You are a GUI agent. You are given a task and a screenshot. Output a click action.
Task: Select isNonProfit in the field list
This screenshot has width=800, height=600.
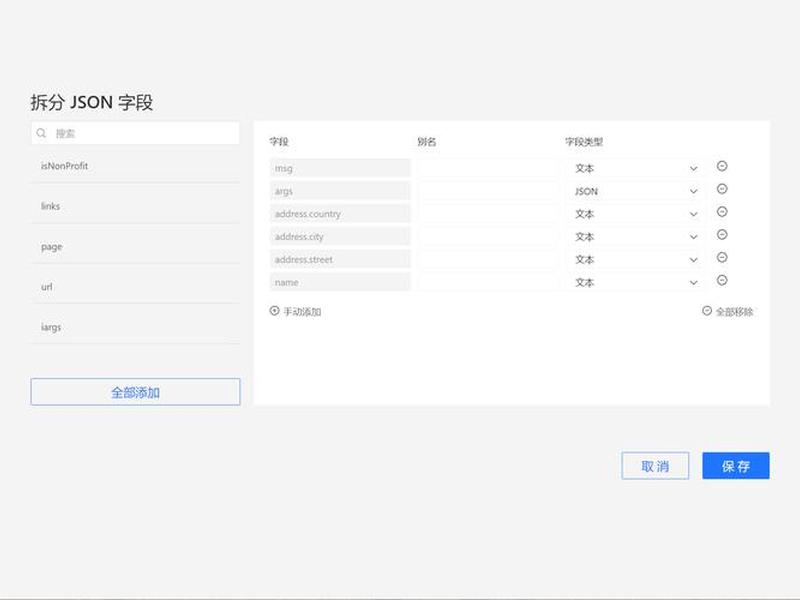pyautogui.click(x=135, y=166)
